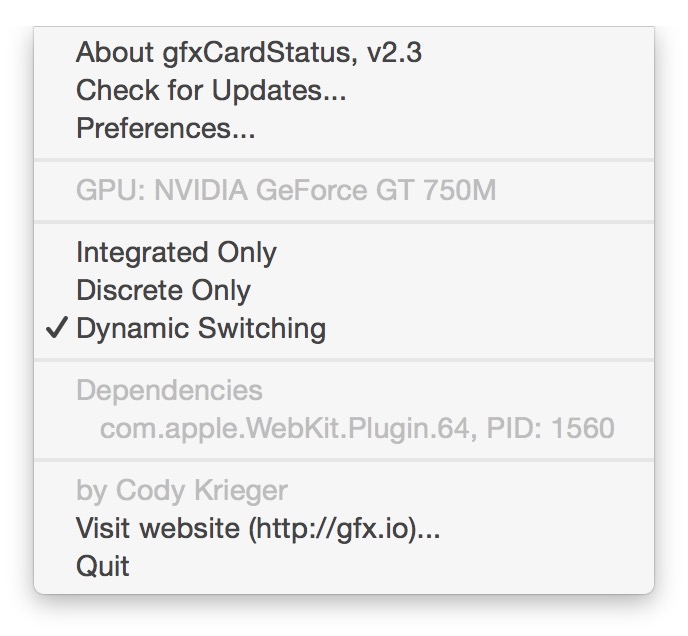Open About gfxCardStatus, v2.3
The image size is (688, 636).
tap(248, 53)
